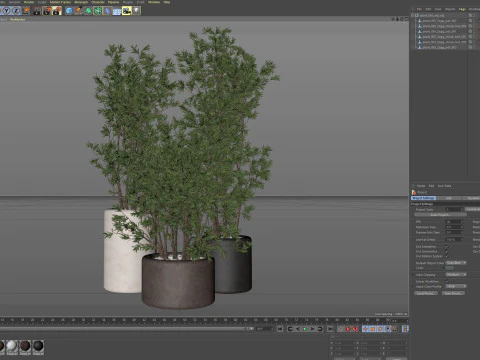Step to previous frame in timeline controls
480x360 pixels.
(x=297, y=329)
